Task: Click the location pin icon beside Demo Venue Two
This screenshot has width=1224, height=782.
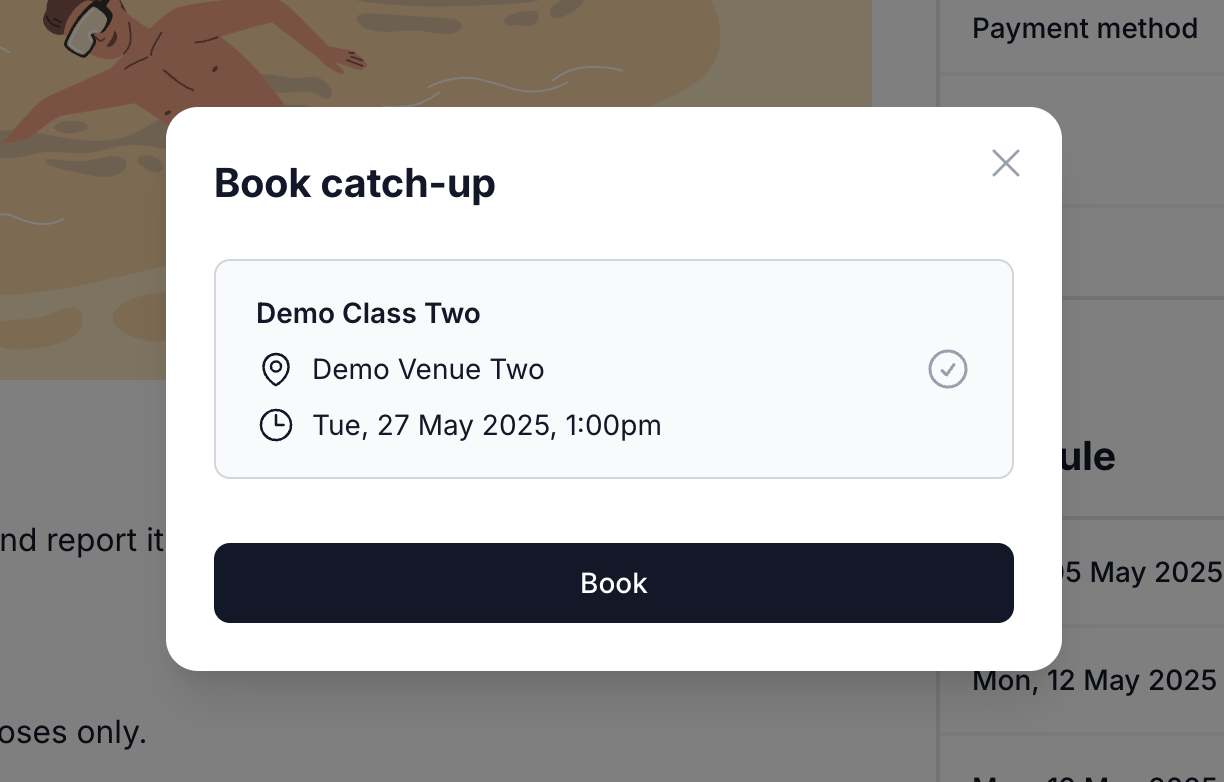Action: [275, 369]
